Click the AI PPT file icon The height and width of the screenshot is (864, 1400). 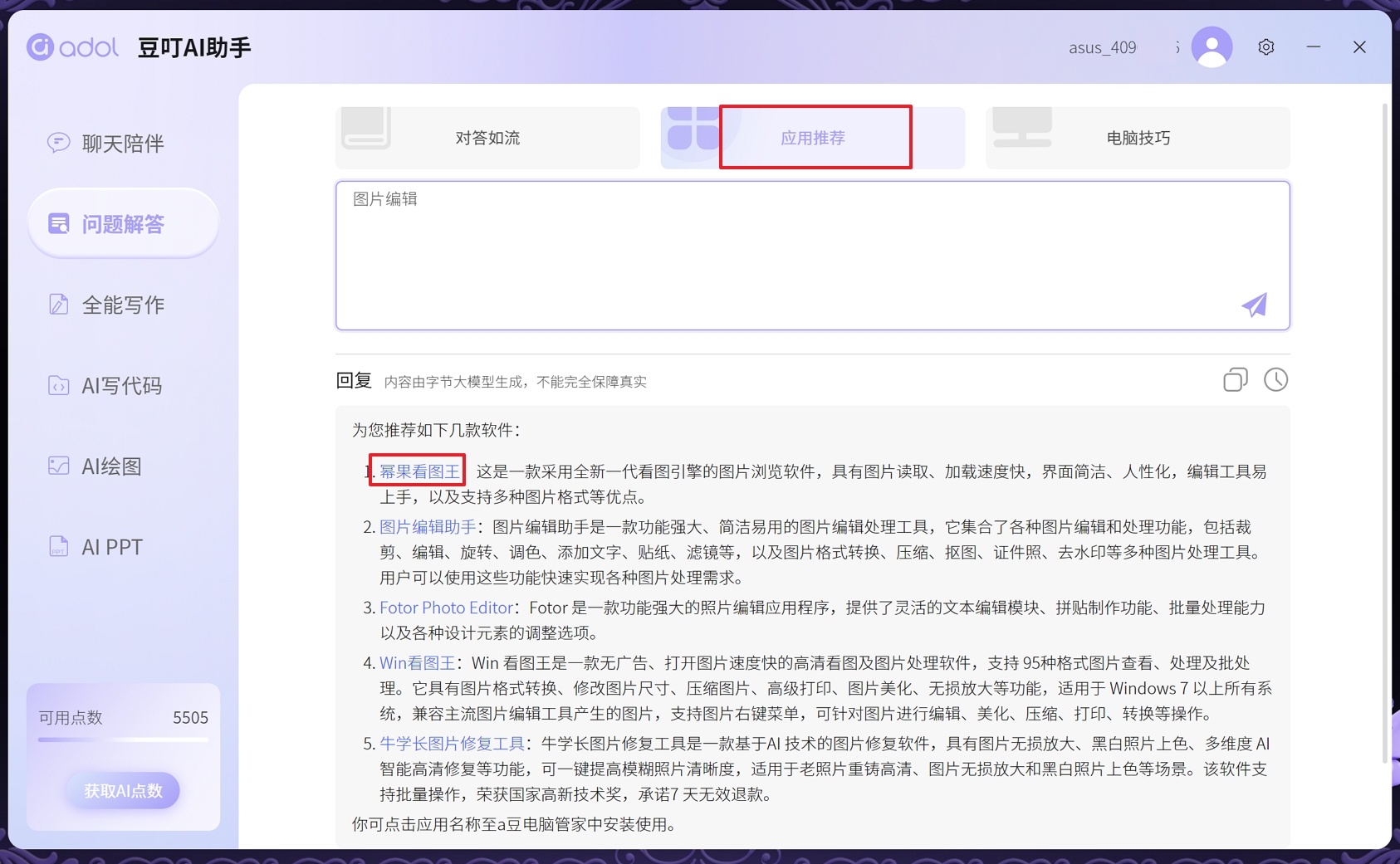tap(58, 546)
